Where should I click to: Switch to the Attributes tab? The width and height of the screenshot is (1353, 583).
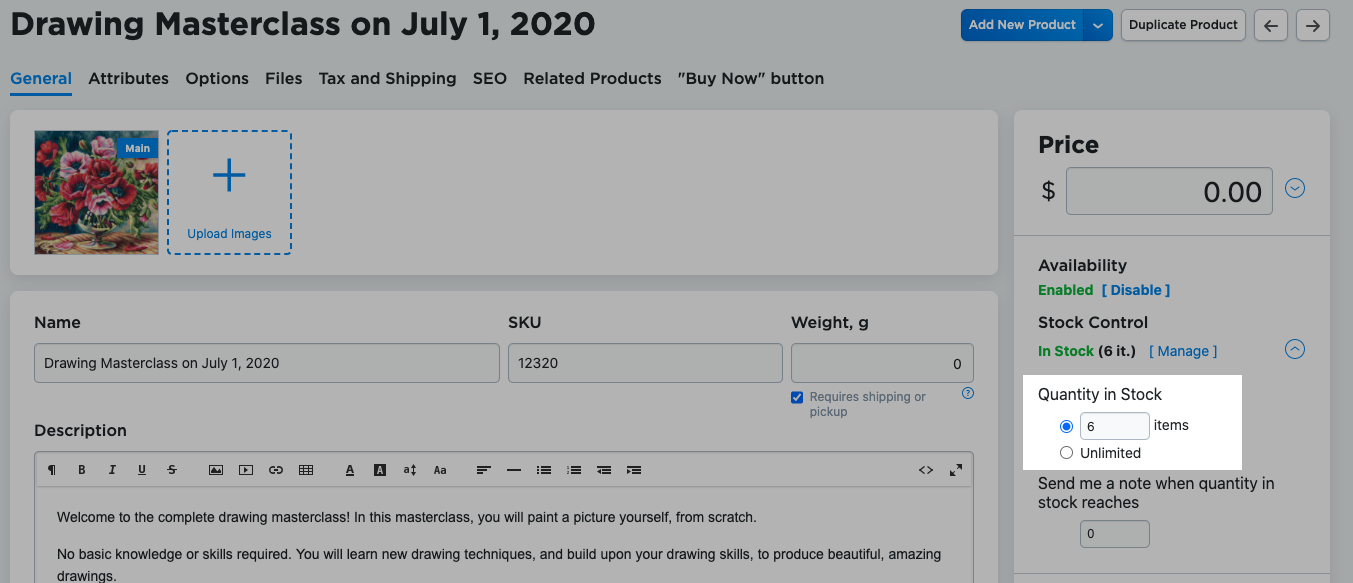click(128, 78)
